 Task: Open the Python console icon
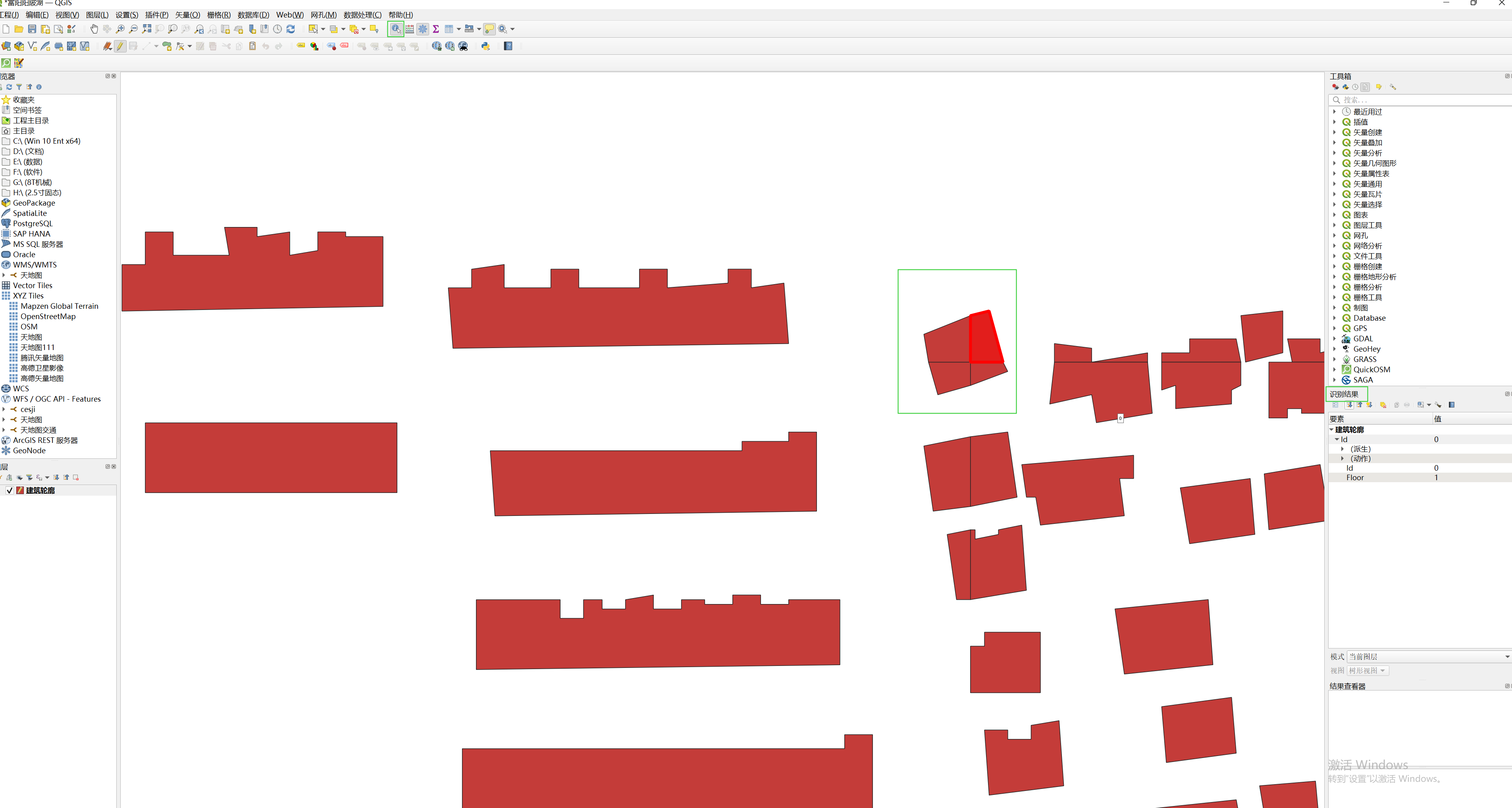tap(485, 46)
